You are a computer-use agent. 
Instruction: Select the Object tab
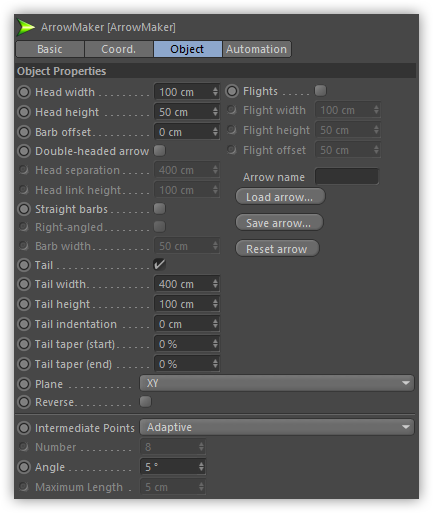(187, 49)
